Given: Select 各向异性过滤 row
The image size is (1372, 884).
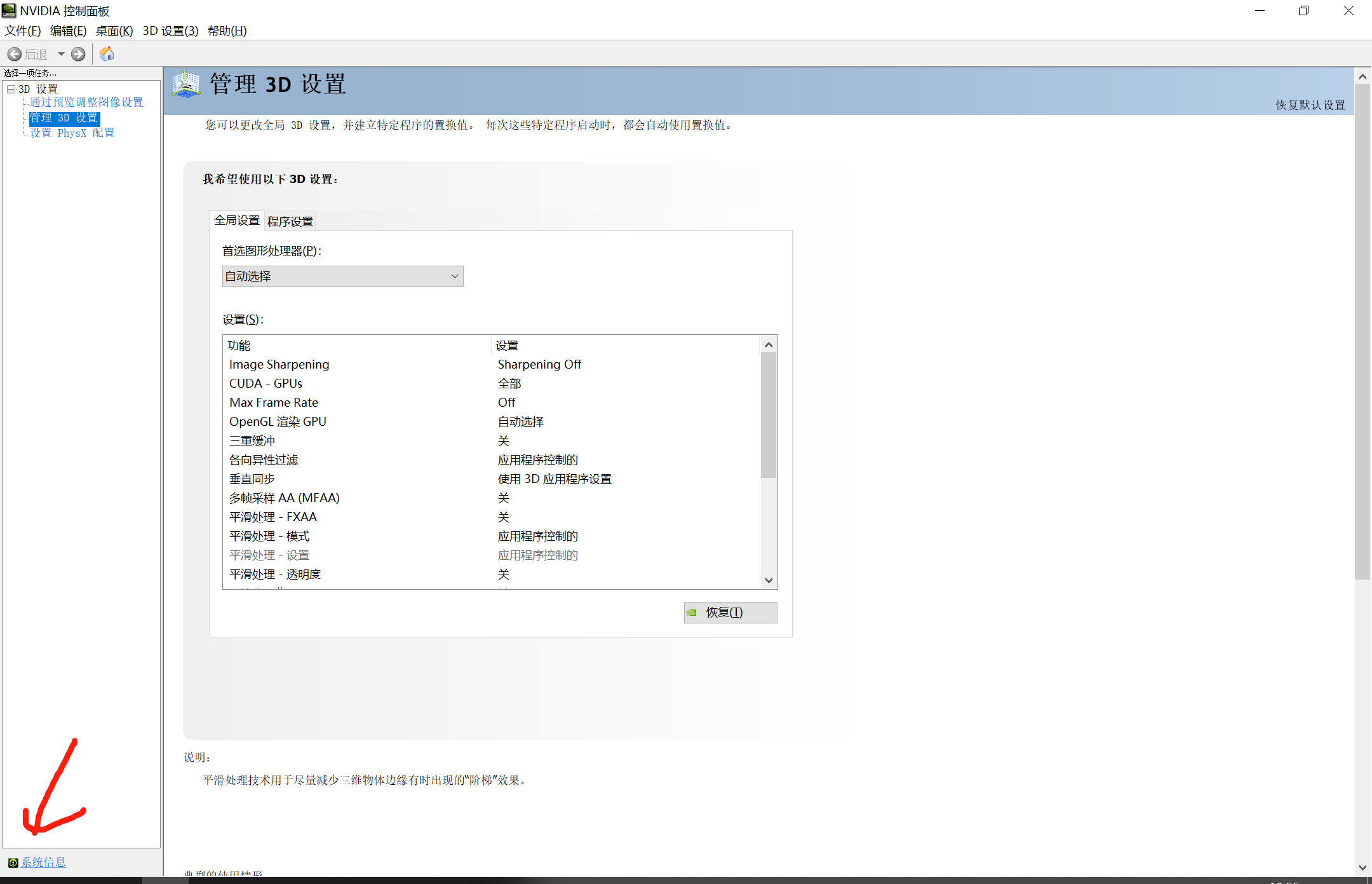Looking at the screenshot, I should [x=492, y=459].
